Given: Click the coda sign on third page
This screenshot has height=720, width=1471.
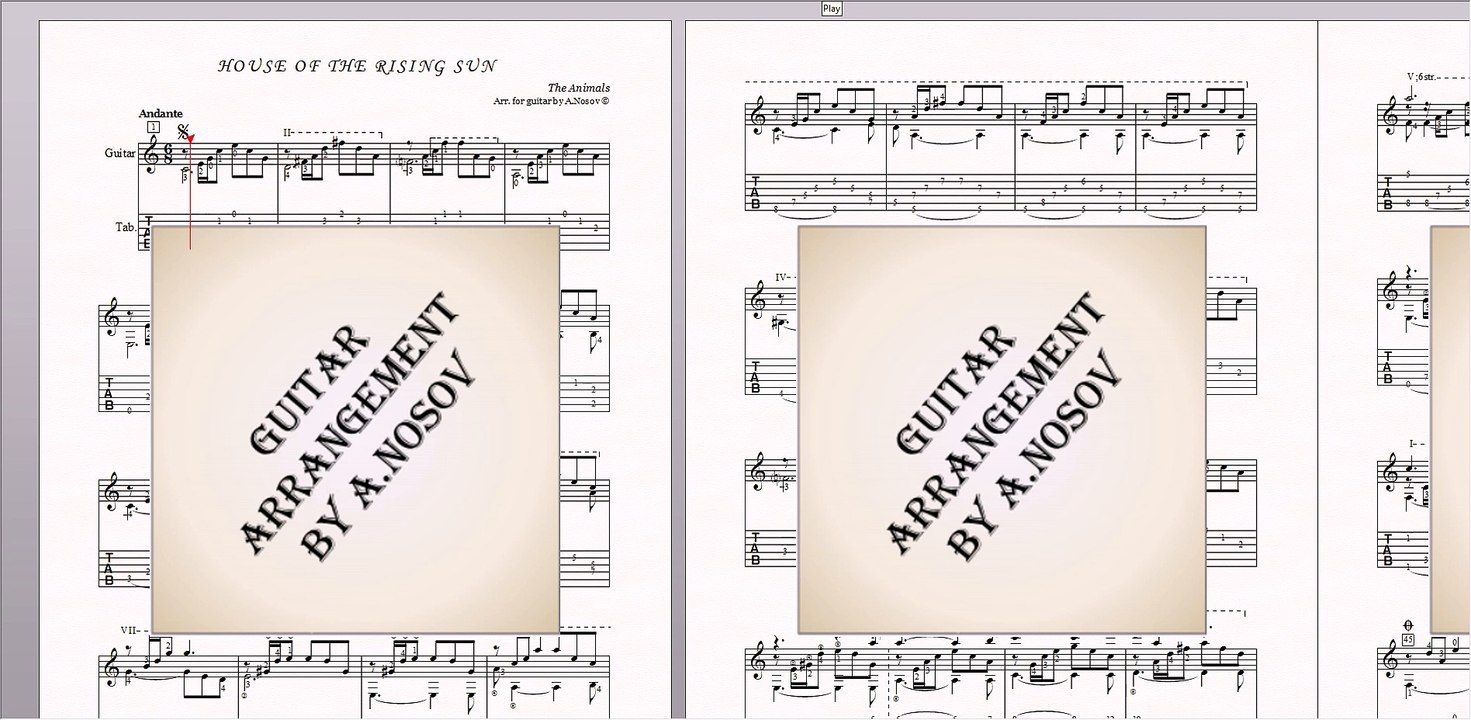Looking at the screenshot, I should (1409, 625).
